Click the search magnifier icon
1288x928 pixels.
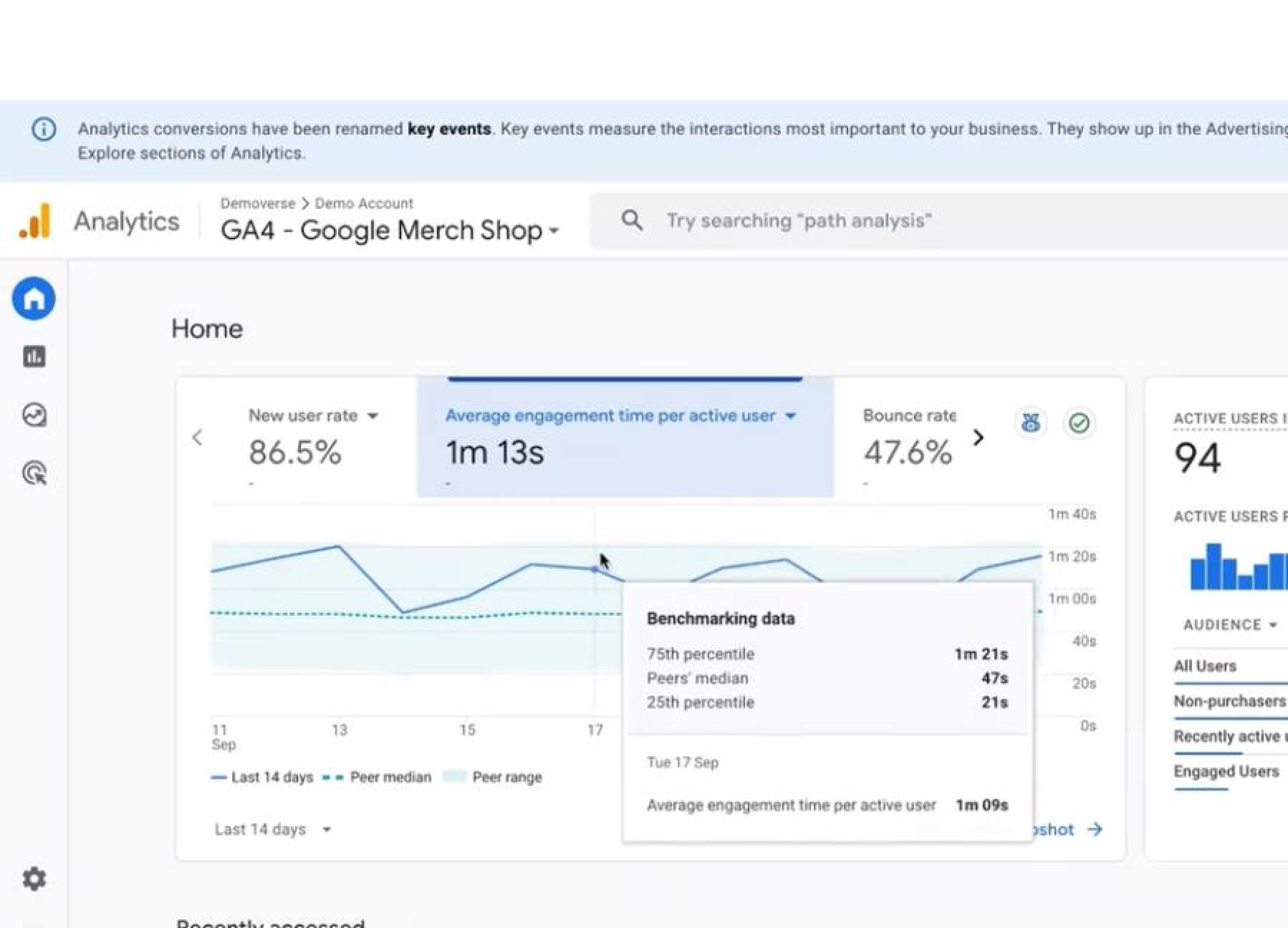[631, 220]
